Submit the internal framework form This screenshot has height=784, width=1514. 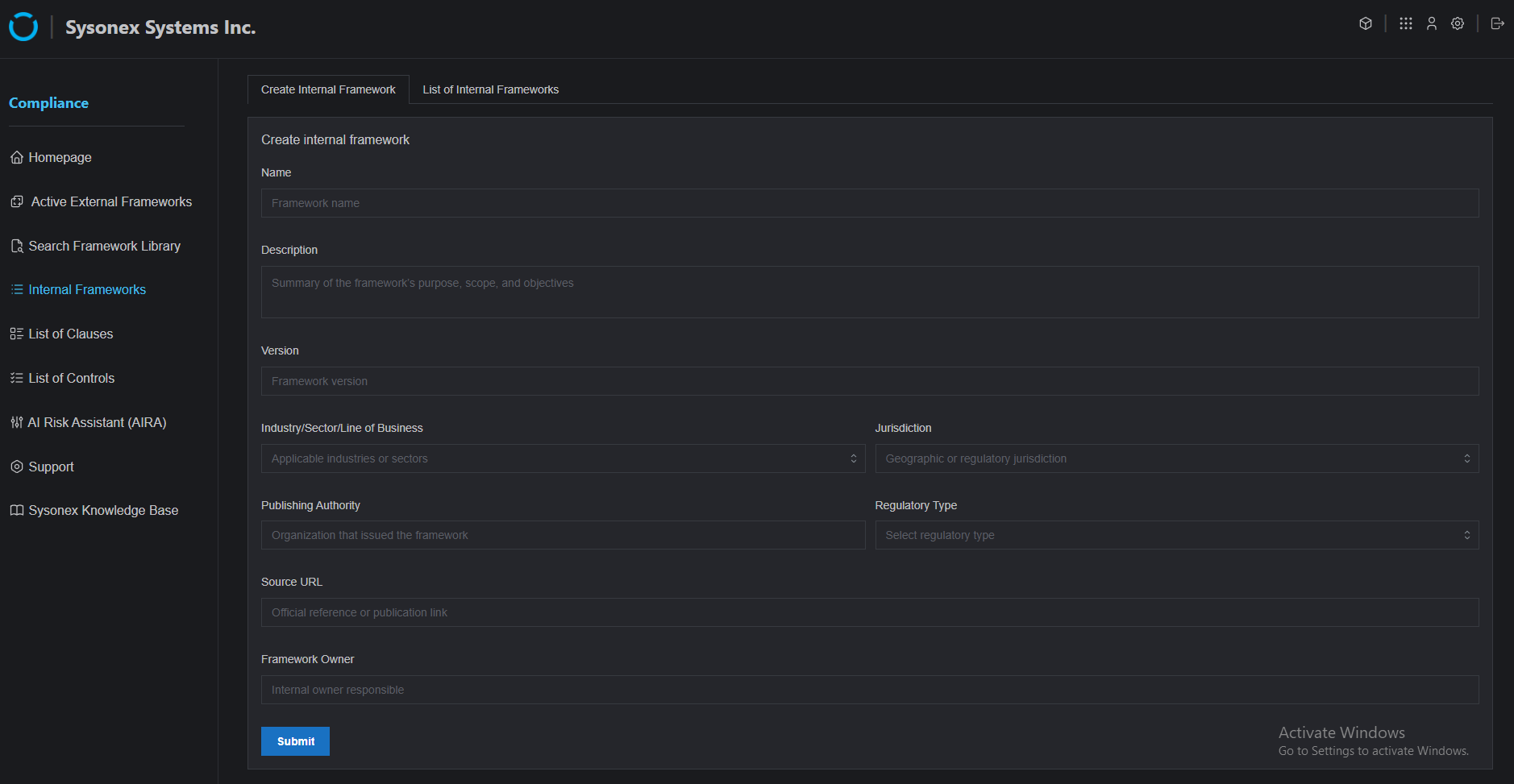(x=295, y=741)
